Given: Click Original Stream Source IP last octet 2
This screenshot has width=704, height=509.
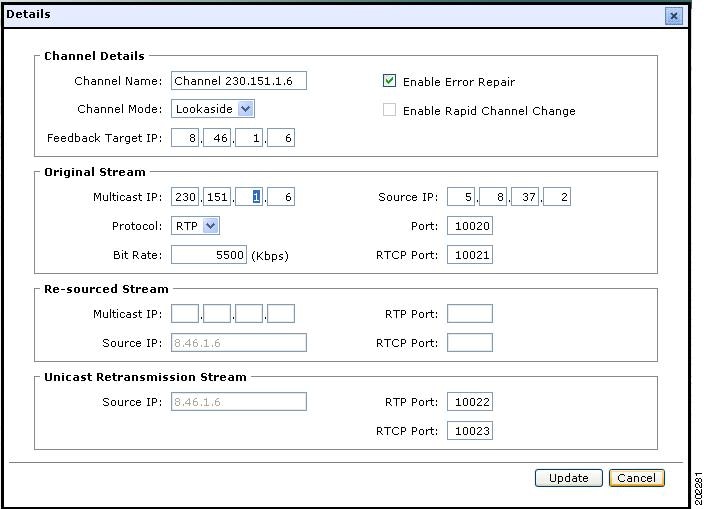Looking at the screenshot, I should pos(557,197).
